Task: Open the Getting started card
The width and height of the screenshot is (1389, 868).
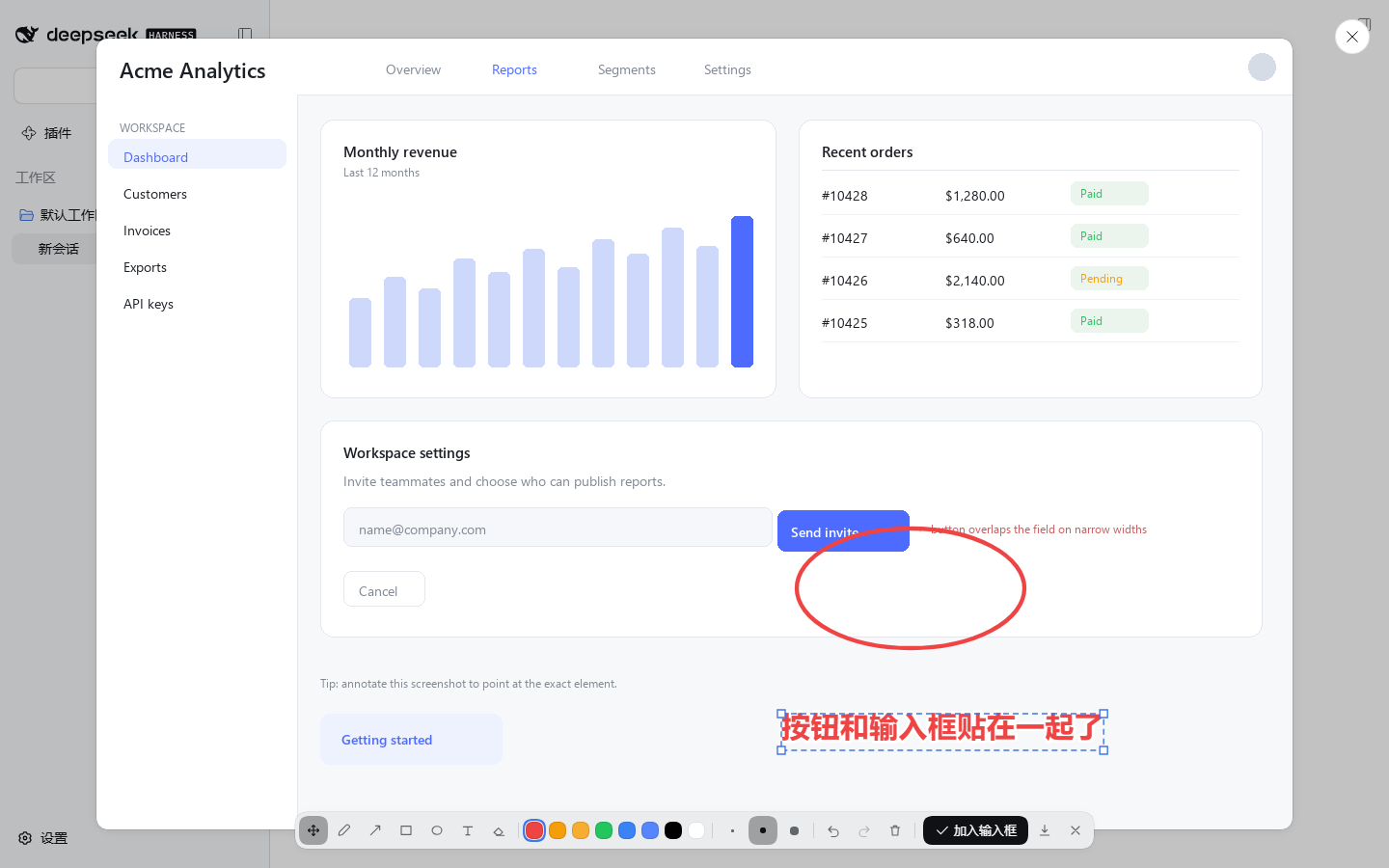Action: [411, 740]
